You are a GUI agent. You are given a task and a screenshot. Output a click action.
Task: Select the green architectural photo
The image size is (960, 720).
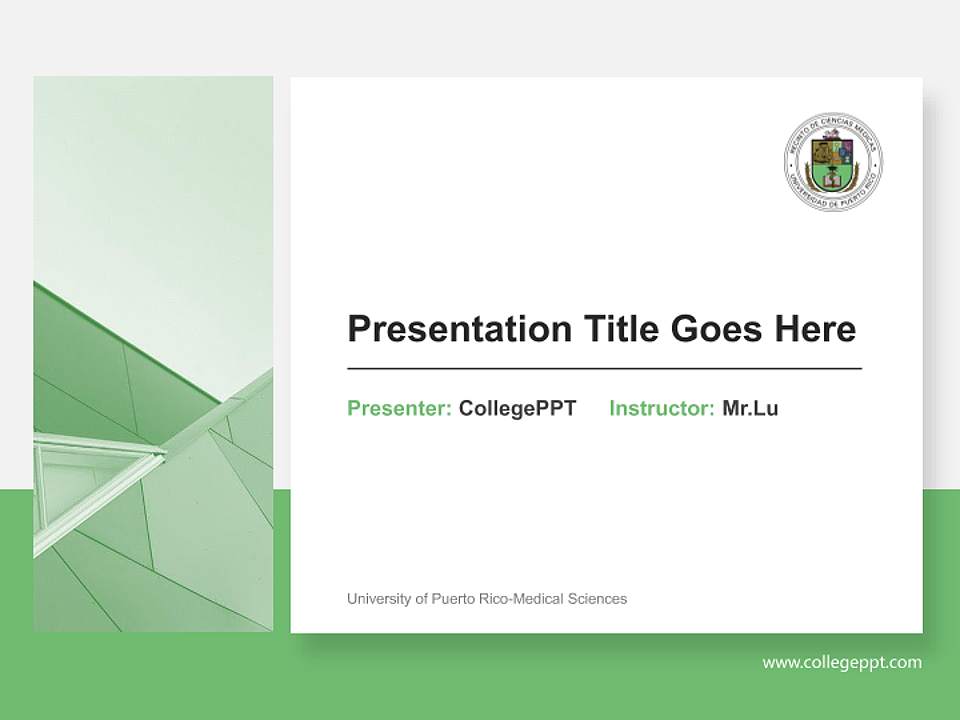click(153, 354)
